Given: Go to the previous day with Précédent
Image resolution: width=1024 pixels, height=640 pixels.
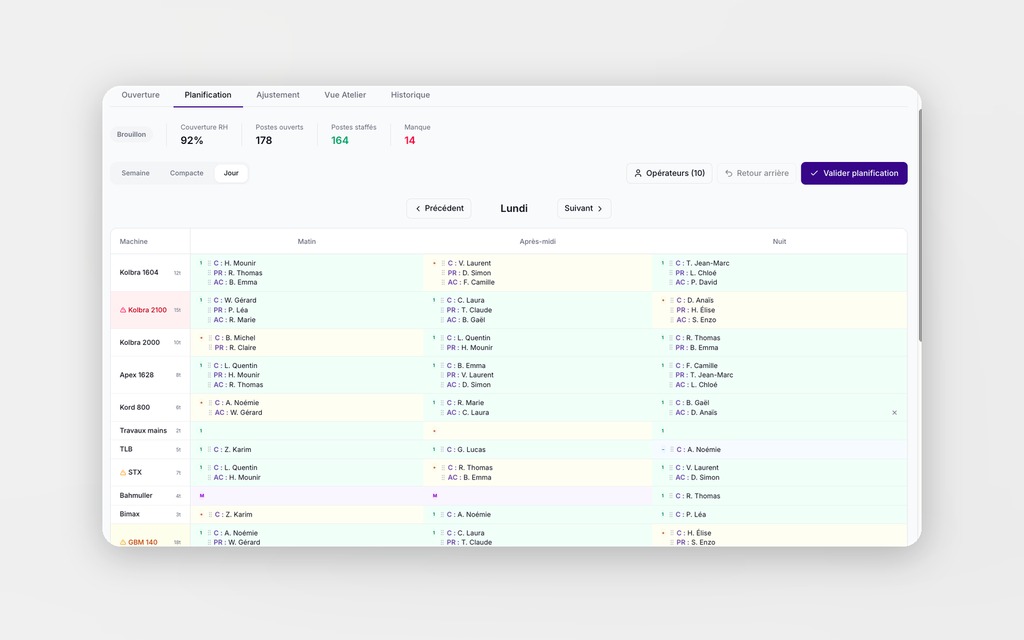Looking at the screenshot, I should click(439, 208).
